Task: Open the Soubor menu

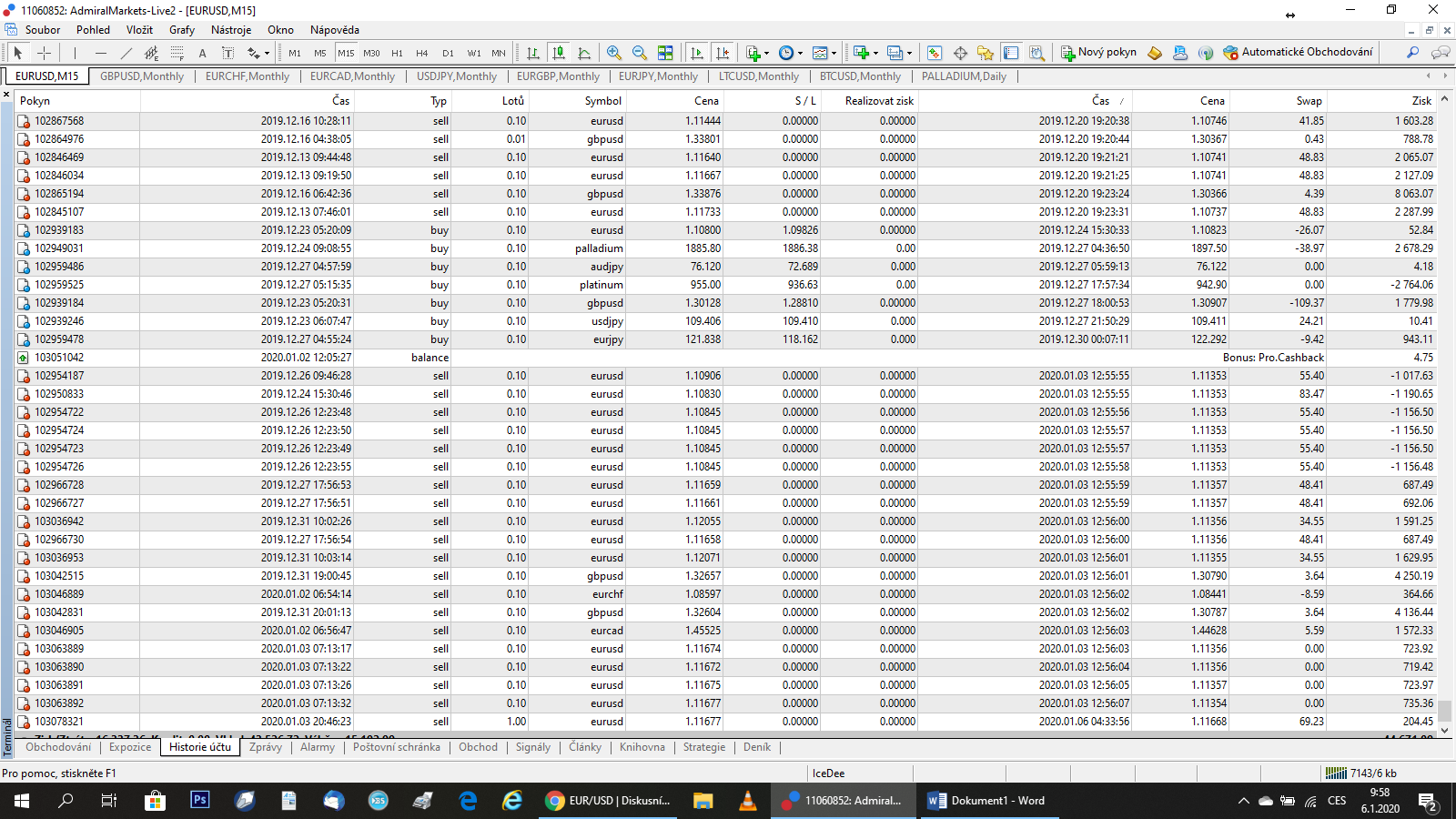Action: click(43, 30)
